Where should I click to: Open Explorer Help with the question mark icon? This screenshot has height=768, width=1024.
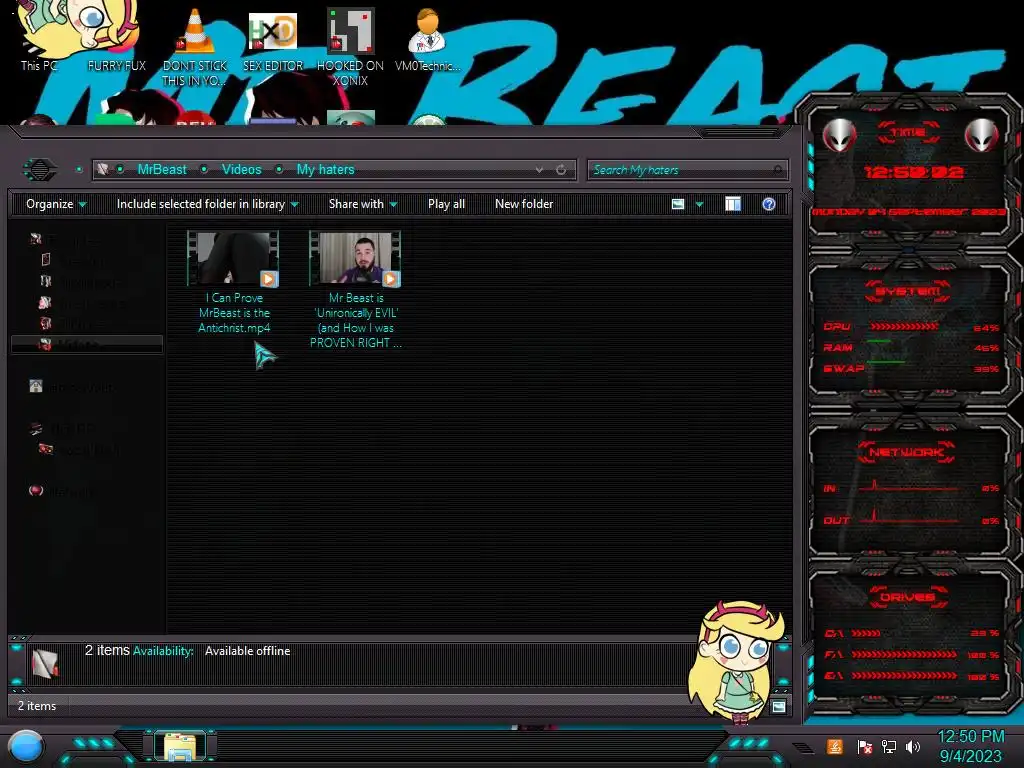click(769, 204)
